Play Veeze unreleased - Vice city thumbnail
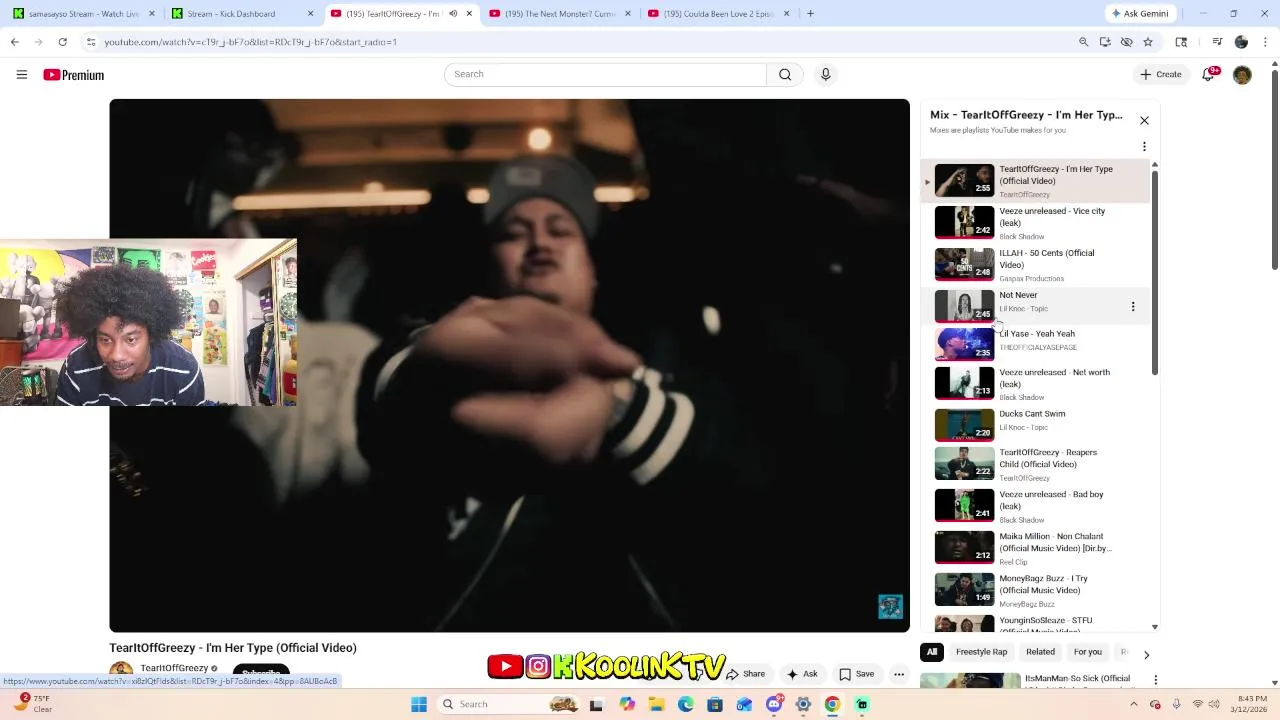This screenshot has height=720, width=1280. [964, 222]
